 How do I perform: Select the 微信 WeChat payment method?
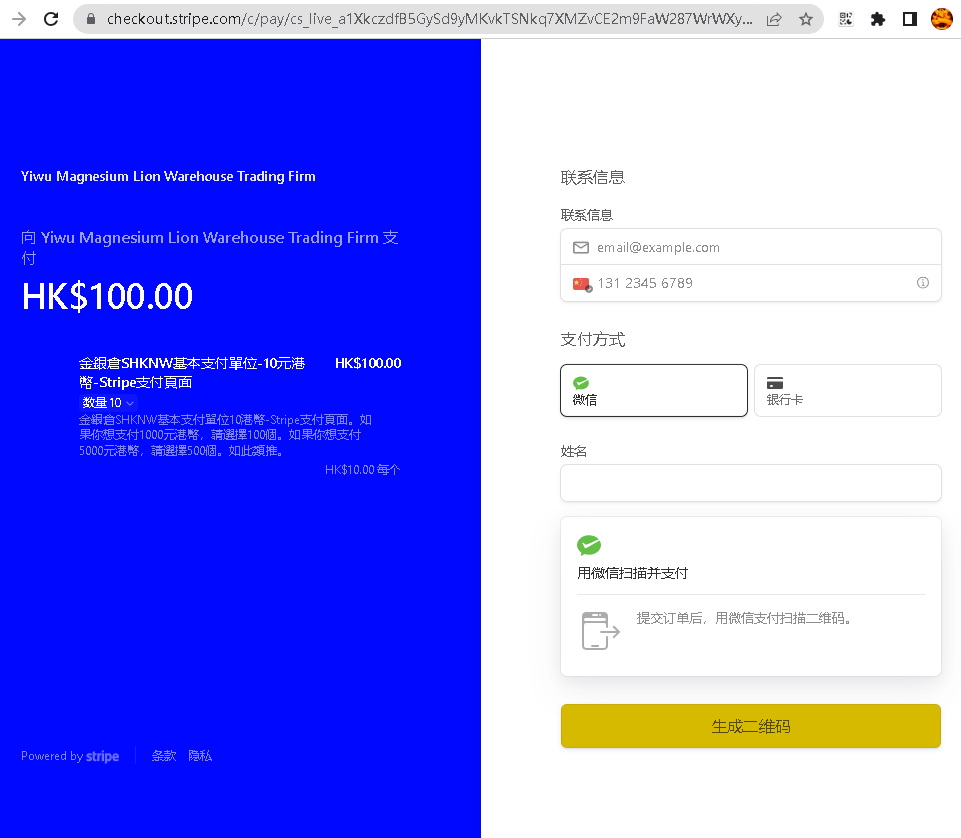point(653,390)
